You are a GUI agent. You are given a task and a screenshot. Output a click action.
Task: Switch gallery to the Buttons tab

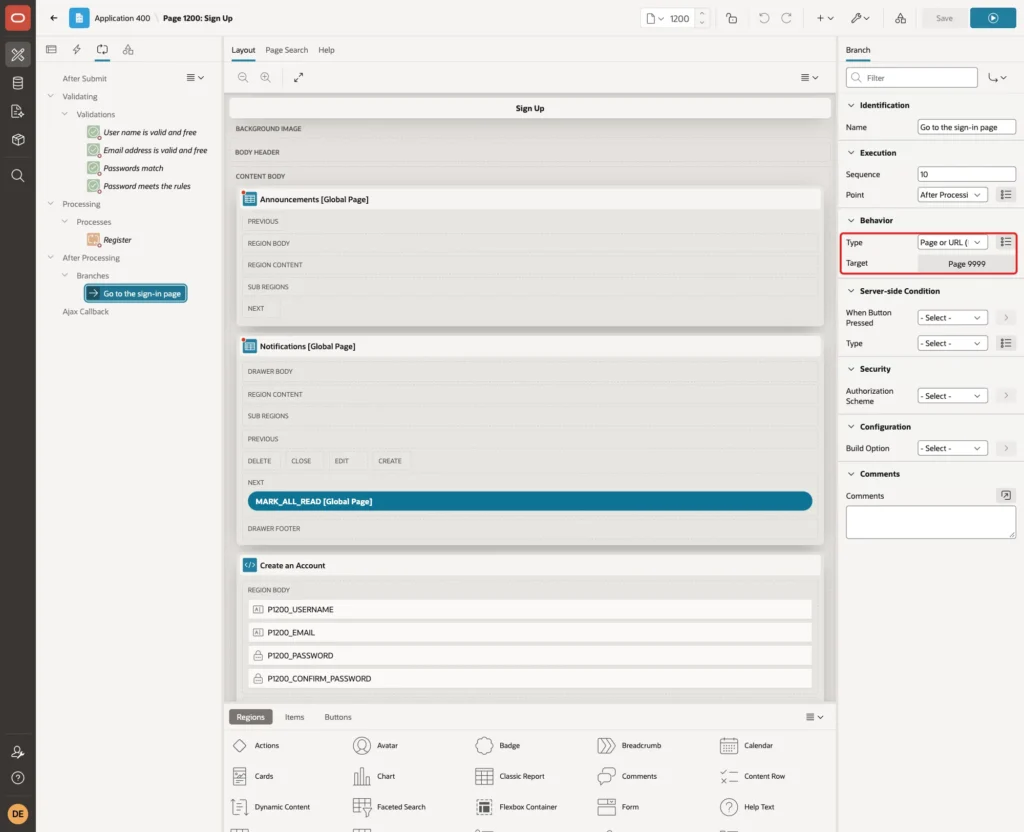pos(338,717)
